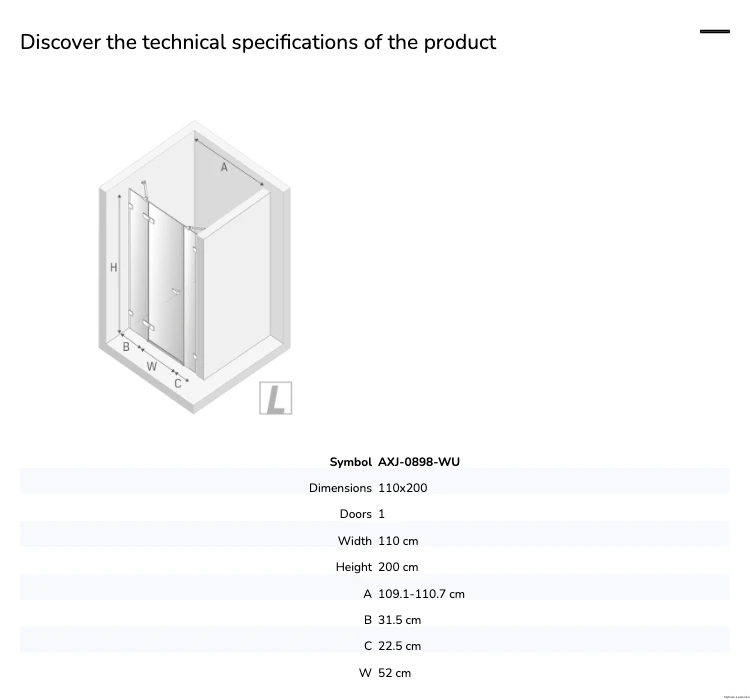Click the H height marker in diagram
Image resolution: width=750 pixels, height=700 pixels.
113,267
